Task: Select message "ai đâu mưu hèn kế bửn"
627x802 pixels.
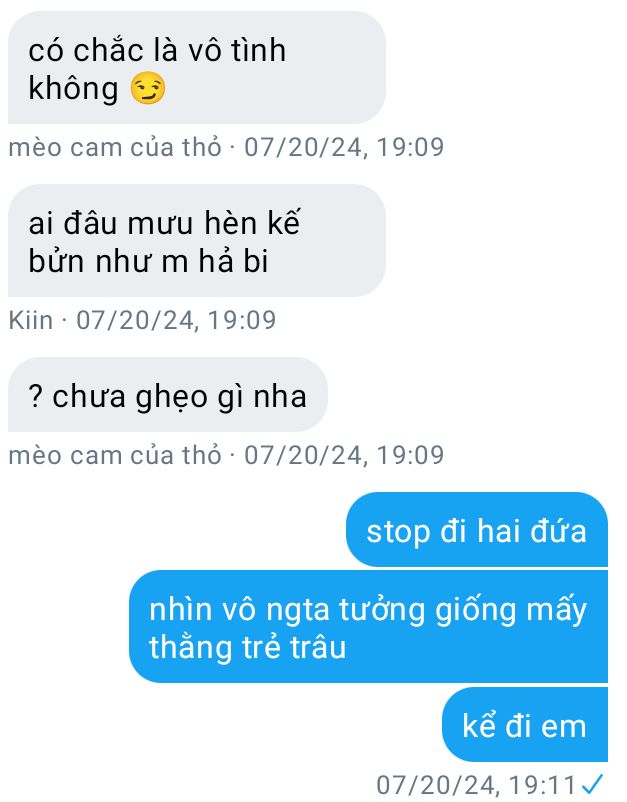Action: coord(197,241)
